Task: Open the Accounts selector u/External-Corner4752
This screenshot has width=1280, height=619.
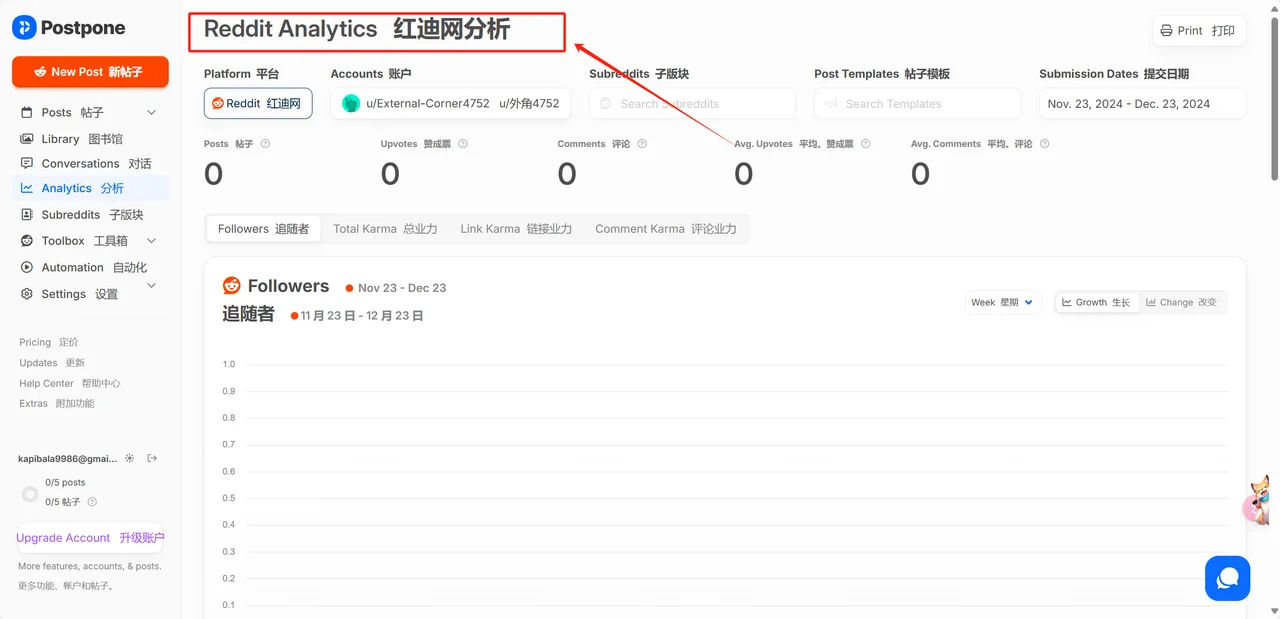Action: pyautogui.click(x=451, y=103)
